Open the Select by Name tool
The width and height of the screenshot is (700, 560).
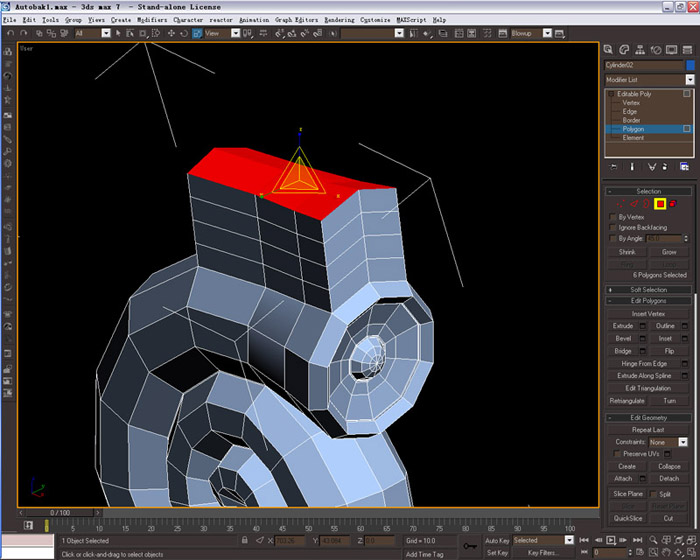coord(130,33)
